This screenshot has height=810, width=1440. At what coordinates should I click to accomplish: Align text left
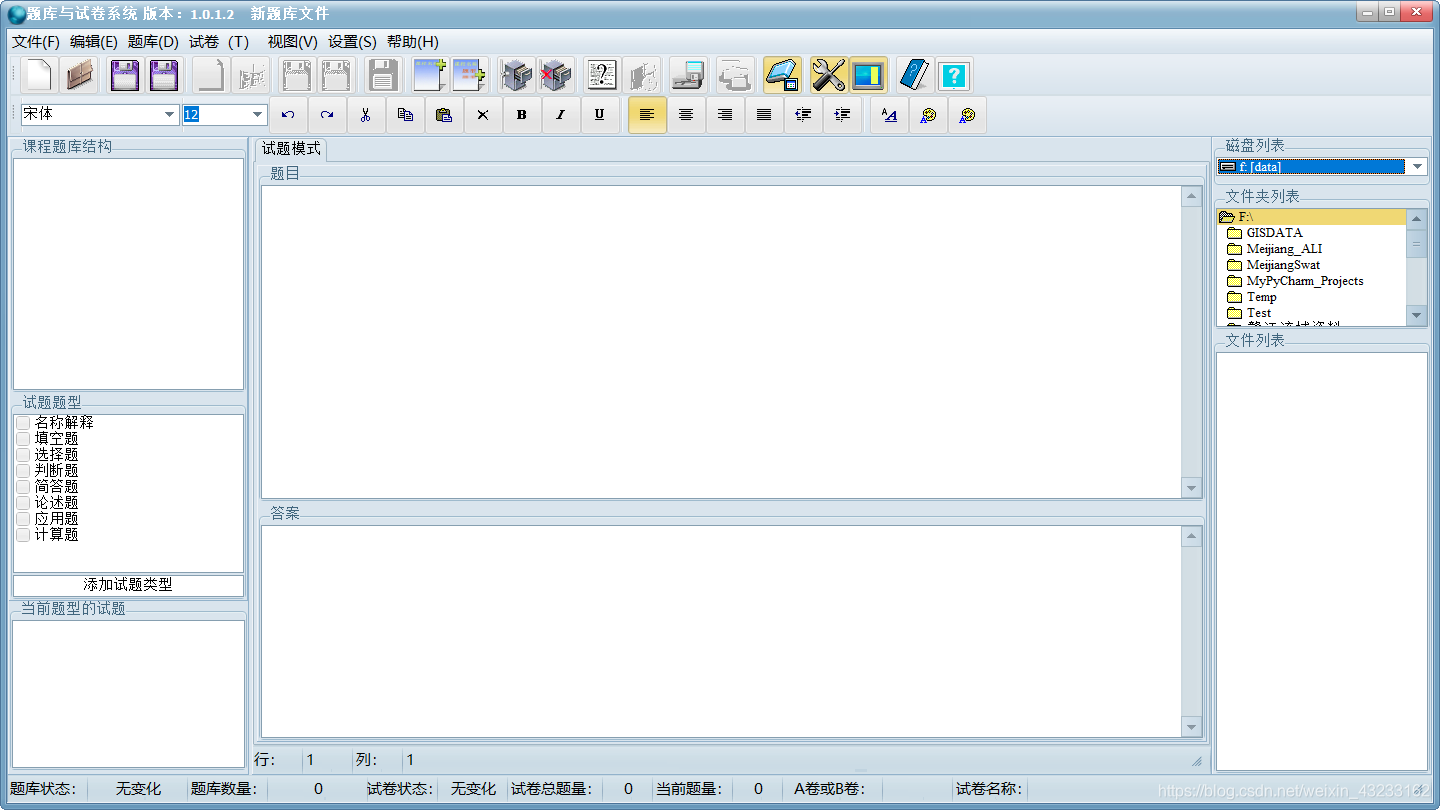coord(647,115)
